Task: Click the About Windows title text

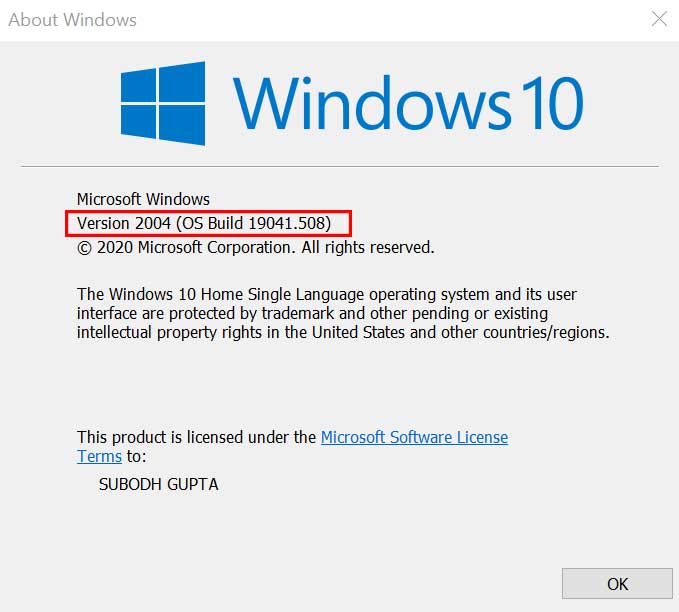Action: 72,20
